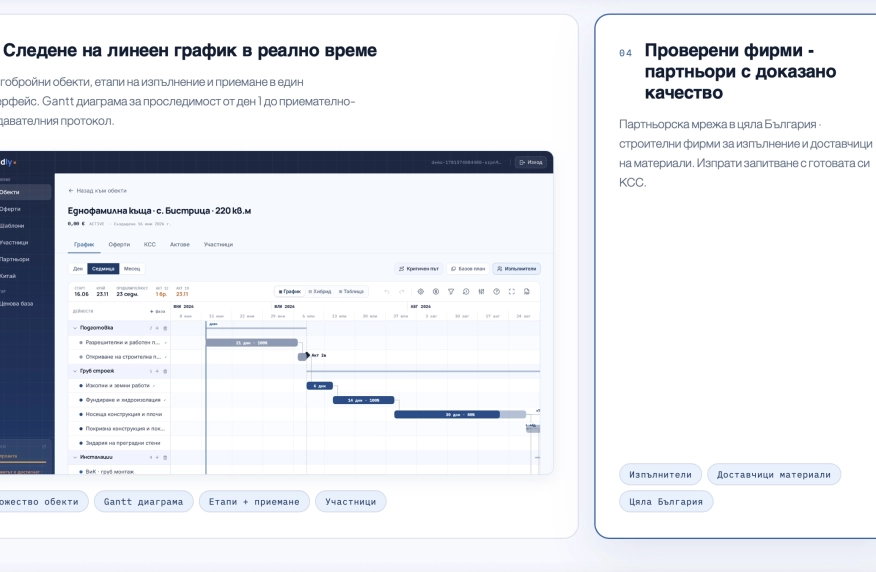The height and width of the screenshot is (572, 876).
Task: Open the gear settings icon in Gantt toolbar
Action: point(421,292)
